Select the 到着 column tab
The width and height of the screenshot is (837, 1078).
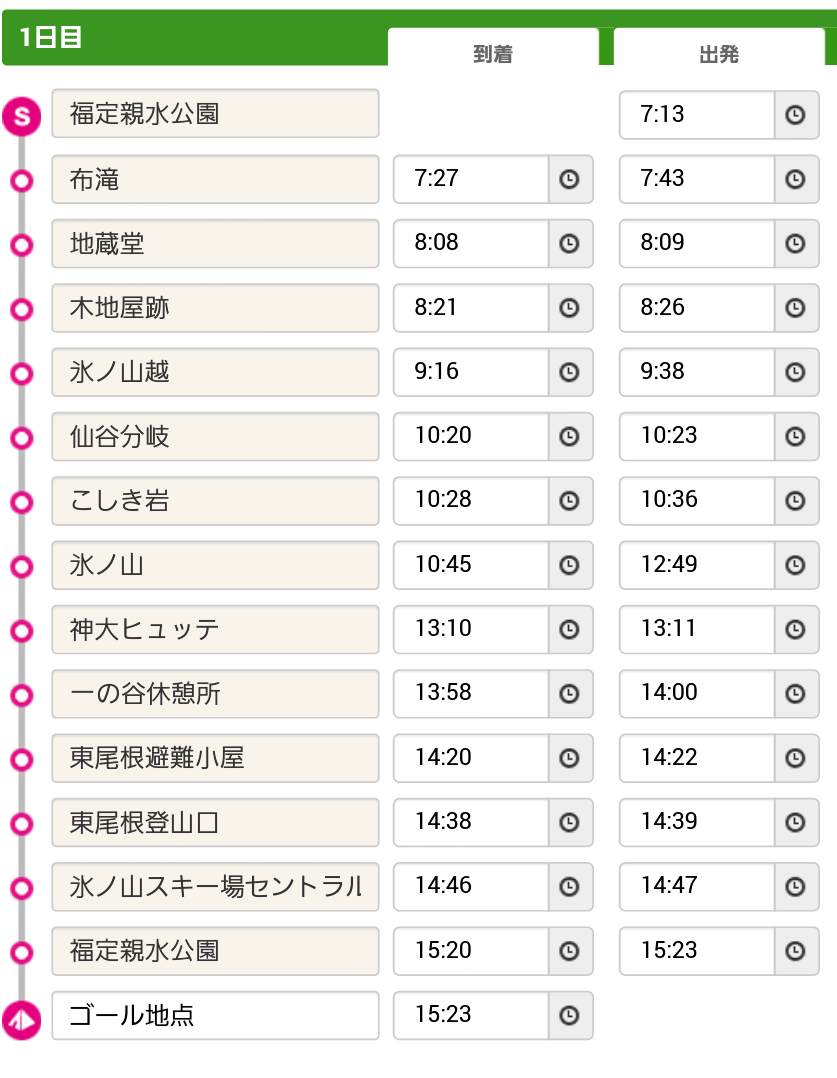pyautogui.click(x=493, y=48)
